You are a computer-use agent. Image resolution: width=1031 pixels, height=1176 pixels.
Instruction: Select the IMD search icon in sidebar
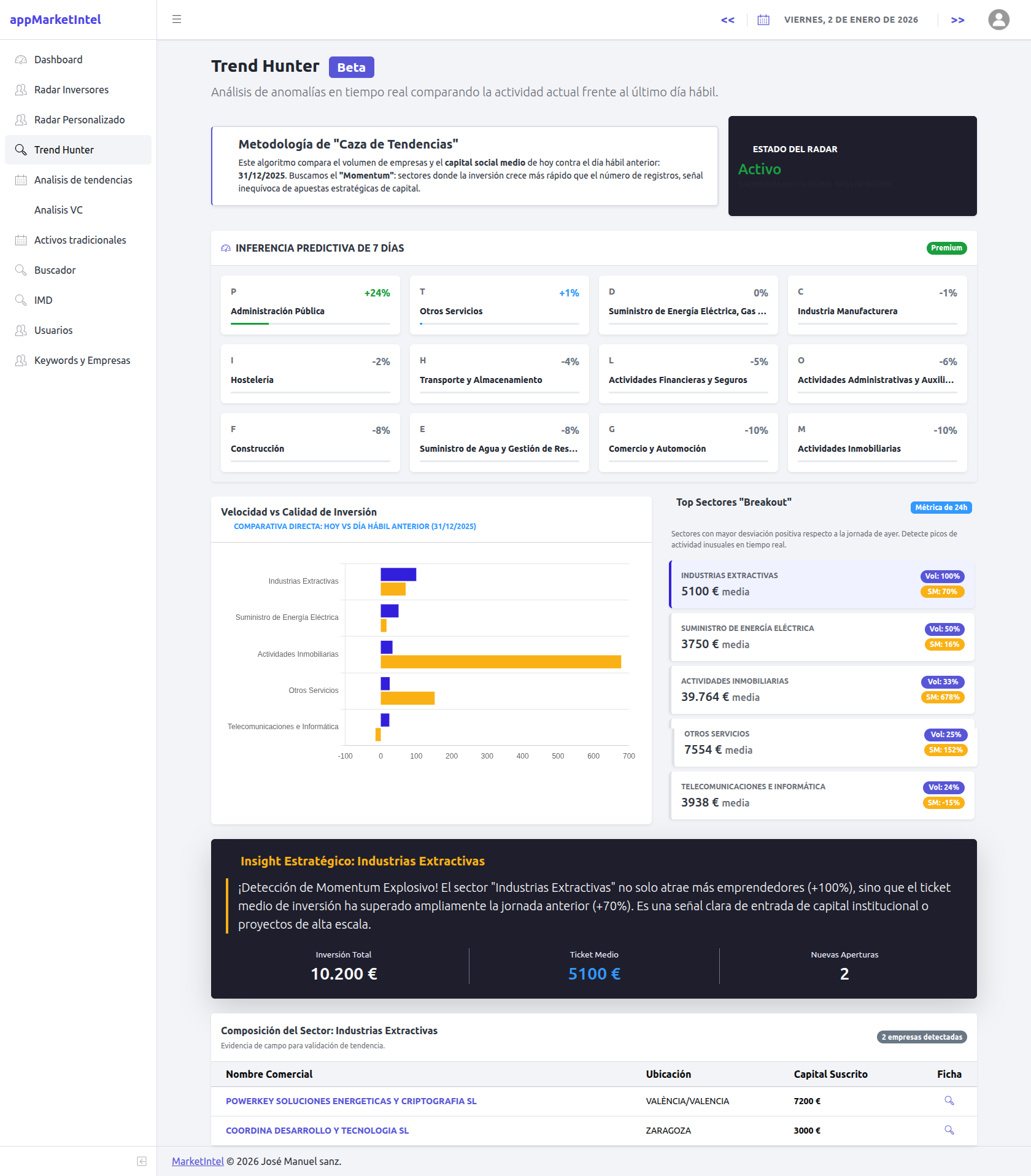[x=20, y=300]
